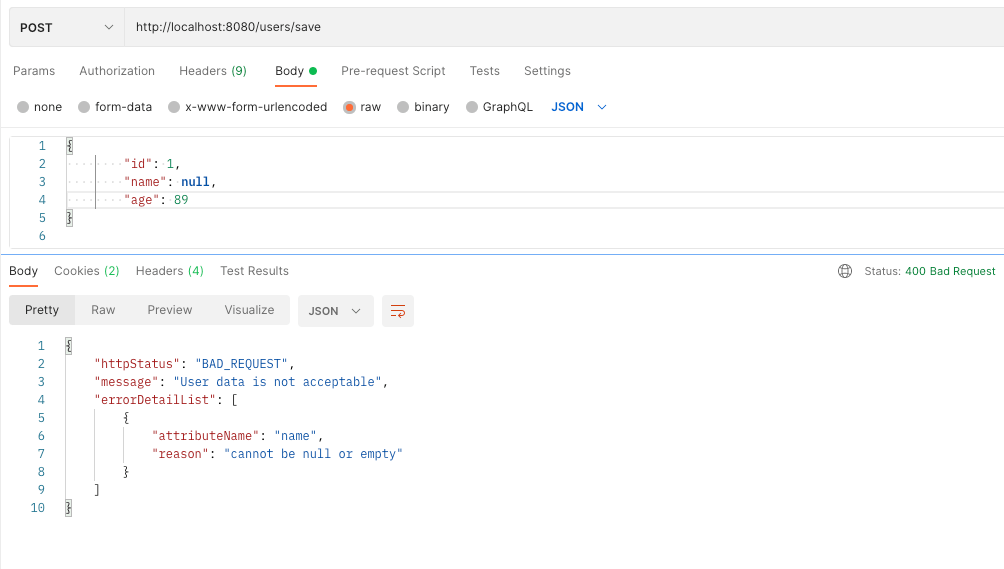Image resolution: width=1004 pixels, height=569 pixels.
Task: Click the "User data is not acceptable" message
Action: click(278, 381)
